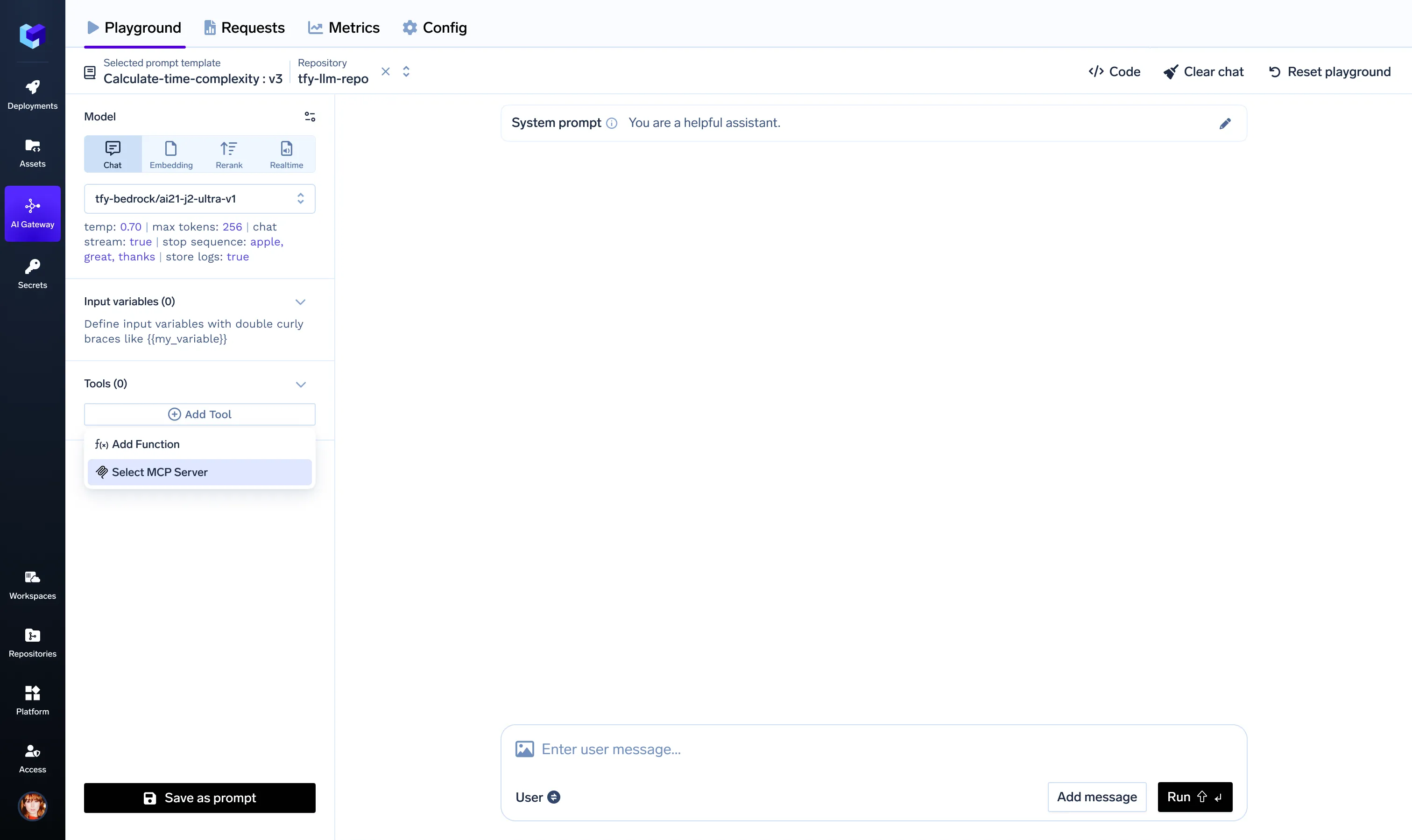Attach image via picture icon
This screenshot has width=1412, height=840.
(x=524, y=749)
